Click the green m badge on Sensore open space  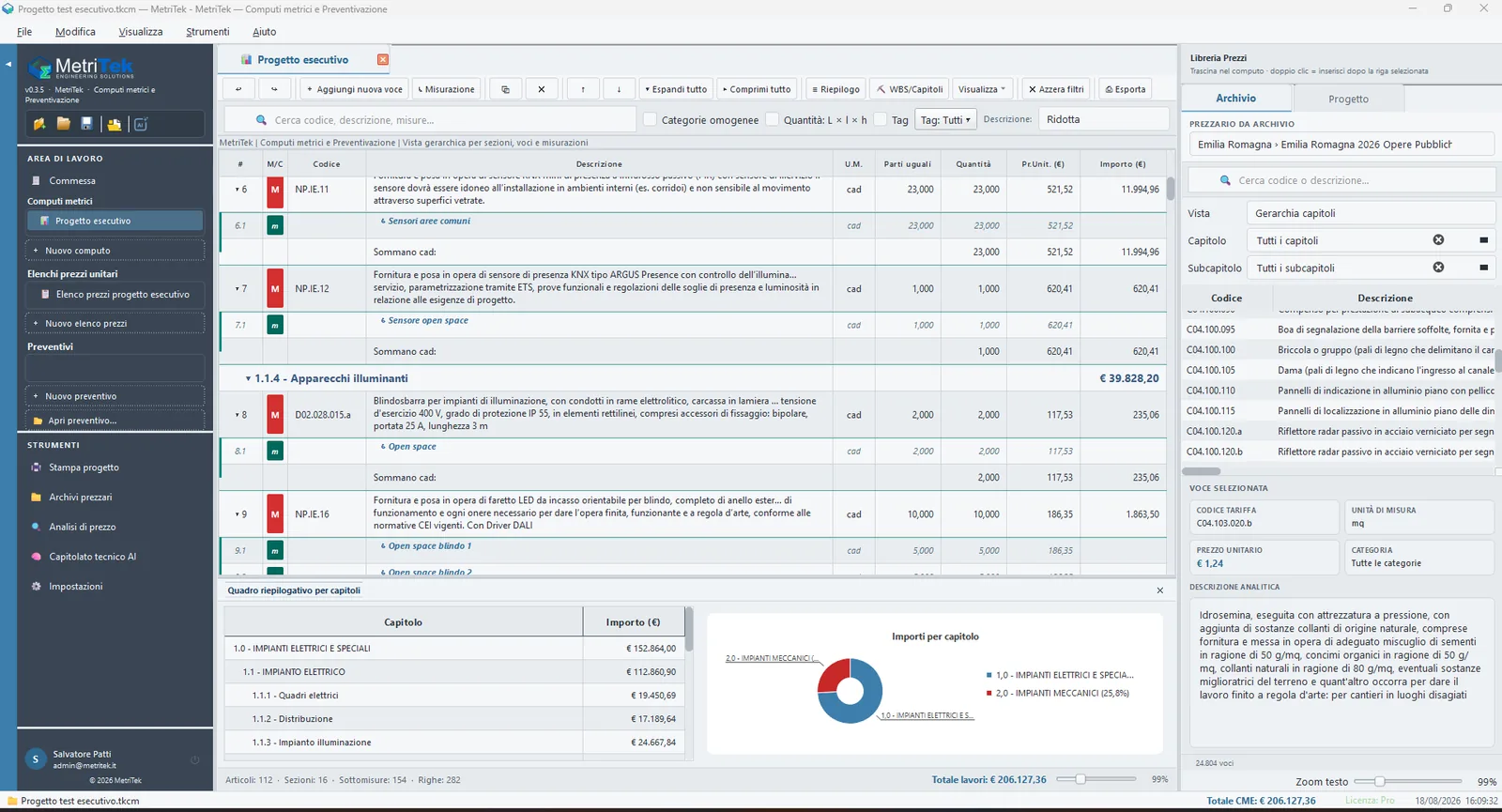[275, 325]
